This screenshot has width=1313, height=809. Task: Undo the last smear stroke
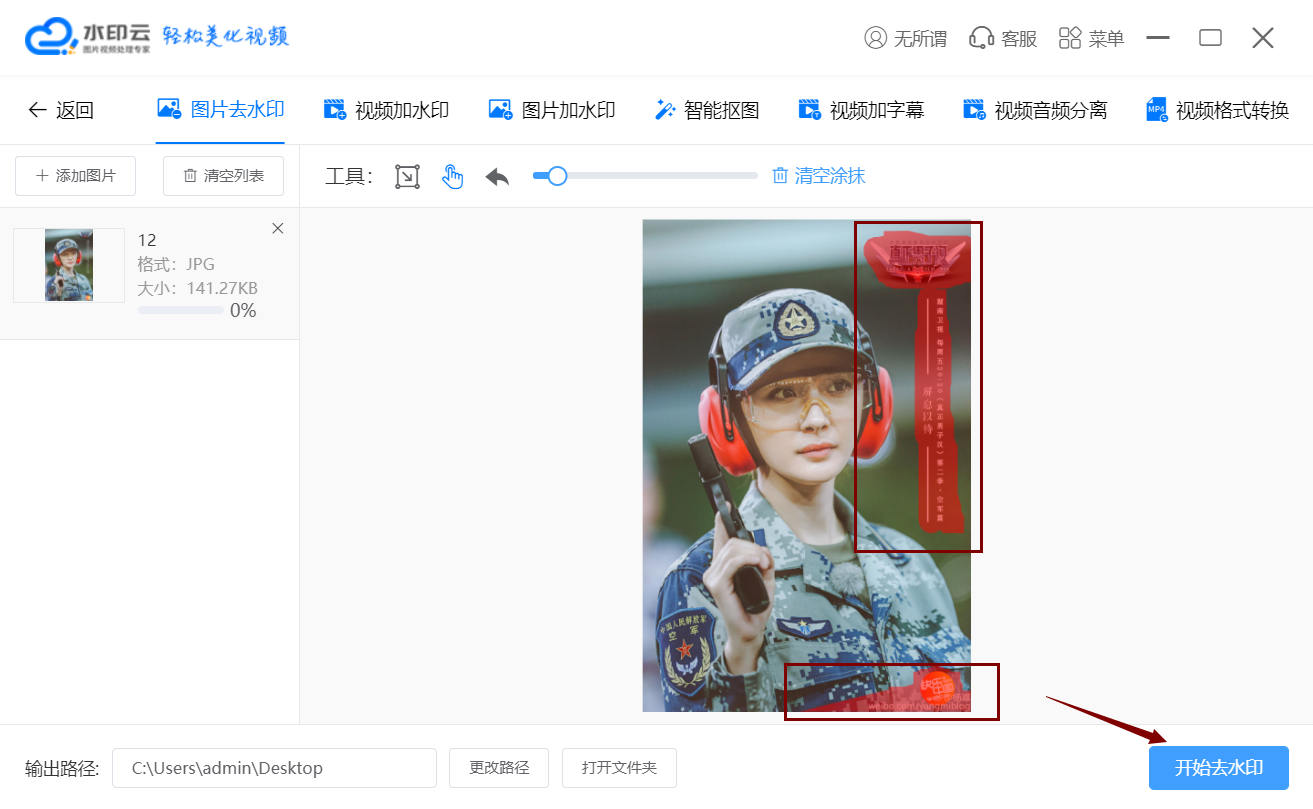(497, 177)
